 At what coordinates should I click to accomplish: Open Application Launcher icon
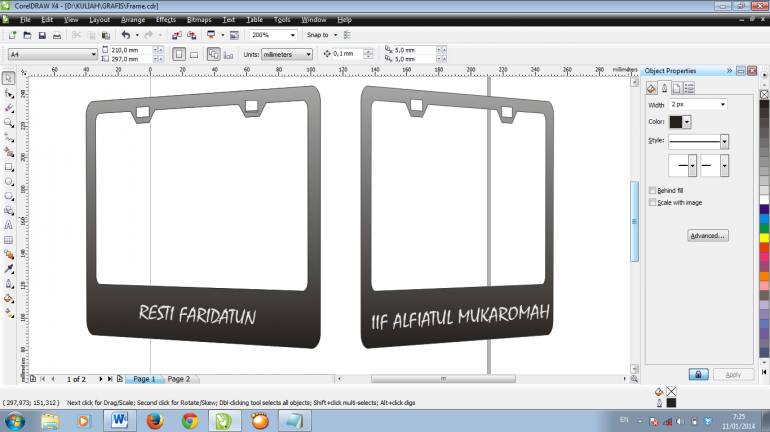211,35
